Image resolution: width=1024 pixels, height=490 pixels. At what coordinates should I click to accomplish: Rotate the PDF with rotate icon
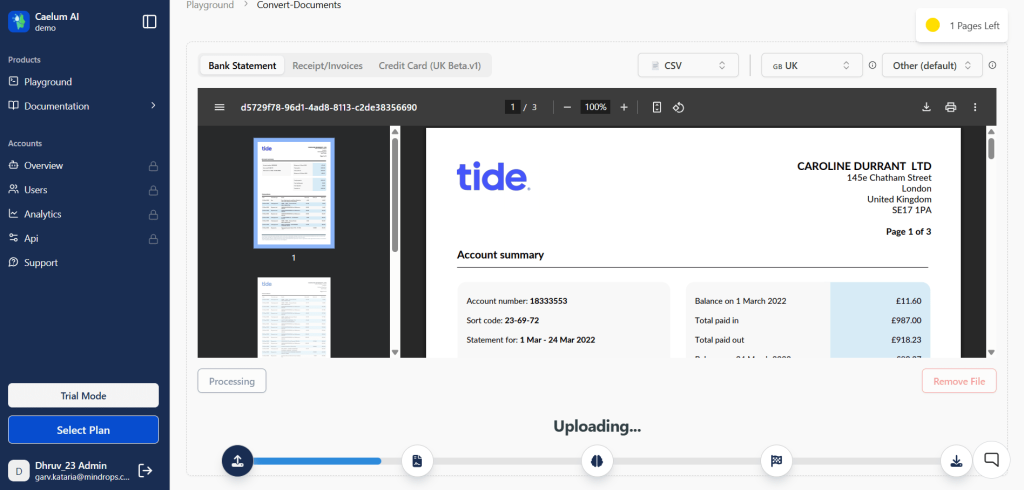tap(679, 107)
